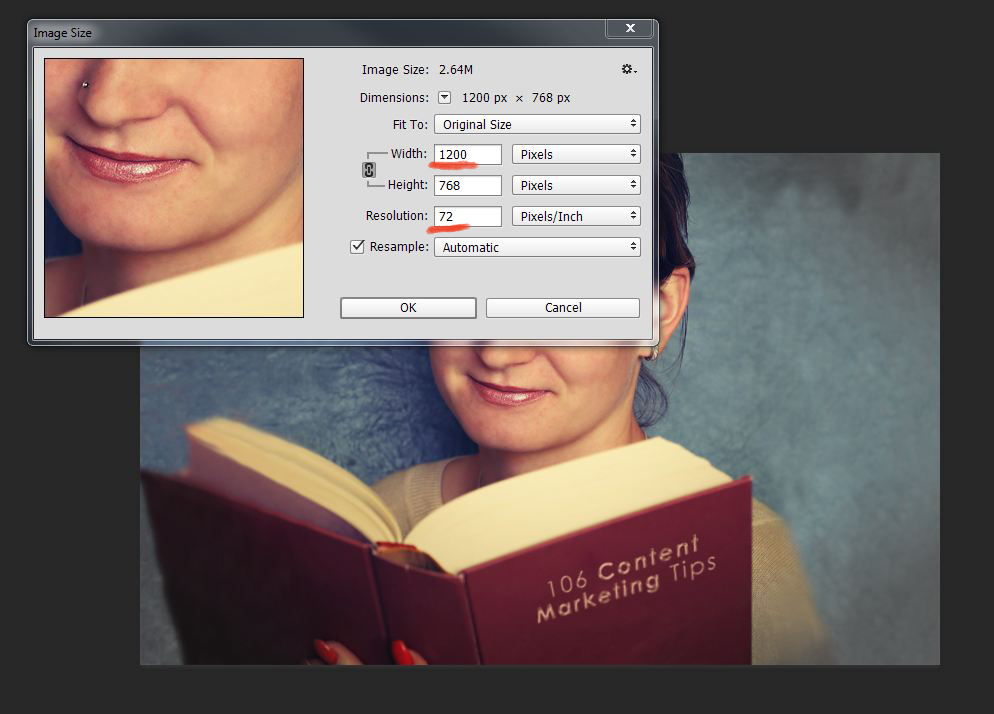Click the Width label text
994x714 pixels.
(x=408, y=154)
